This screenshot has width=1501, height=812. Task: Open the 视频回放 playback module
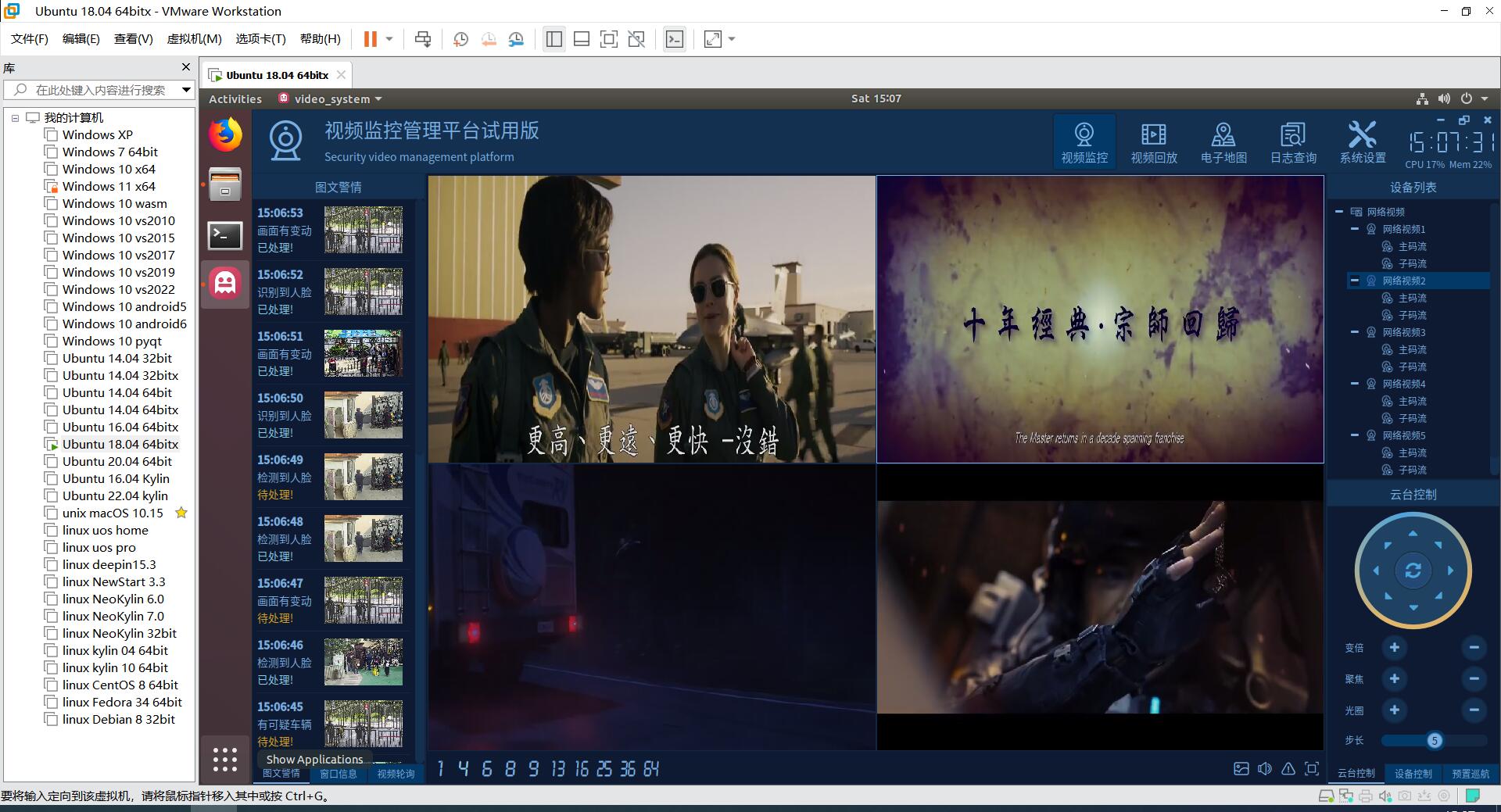tap(1153, 142)
